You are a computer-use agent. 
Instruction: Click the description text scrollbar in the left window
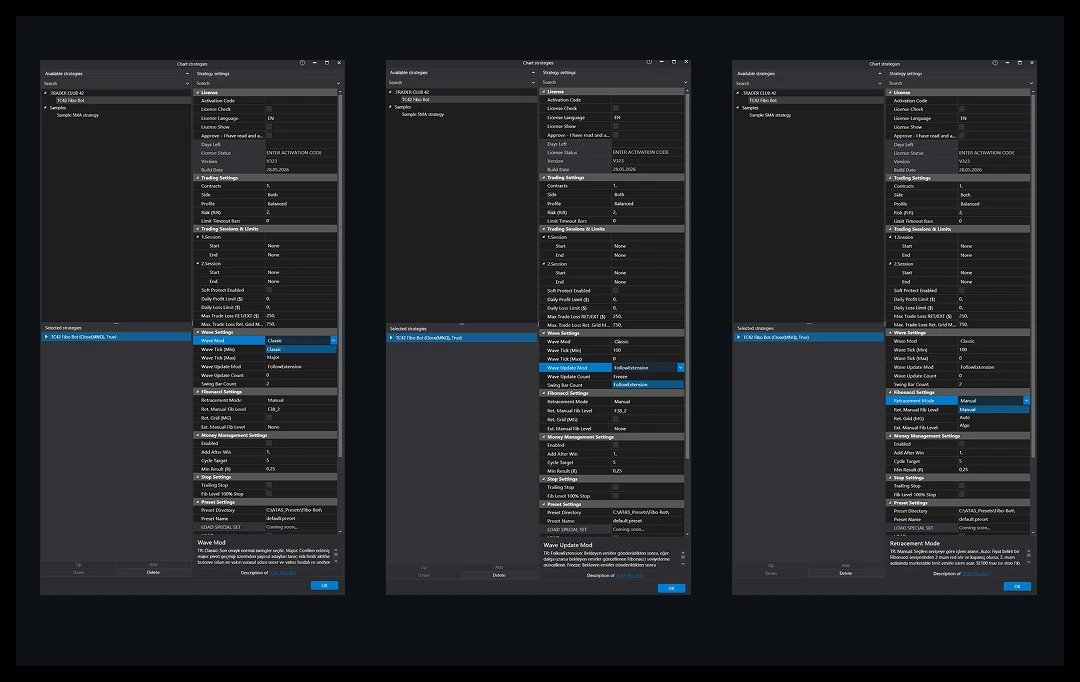pos(336,557)
